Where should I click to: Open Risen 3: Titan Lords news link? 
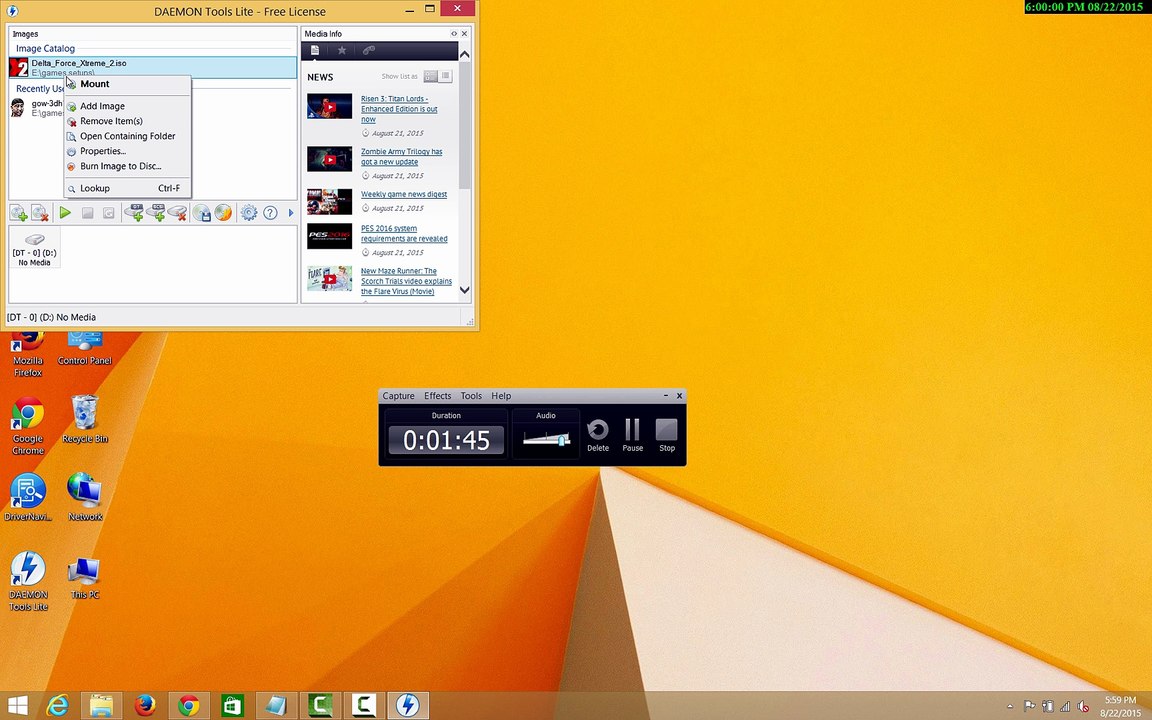point(399,109)
